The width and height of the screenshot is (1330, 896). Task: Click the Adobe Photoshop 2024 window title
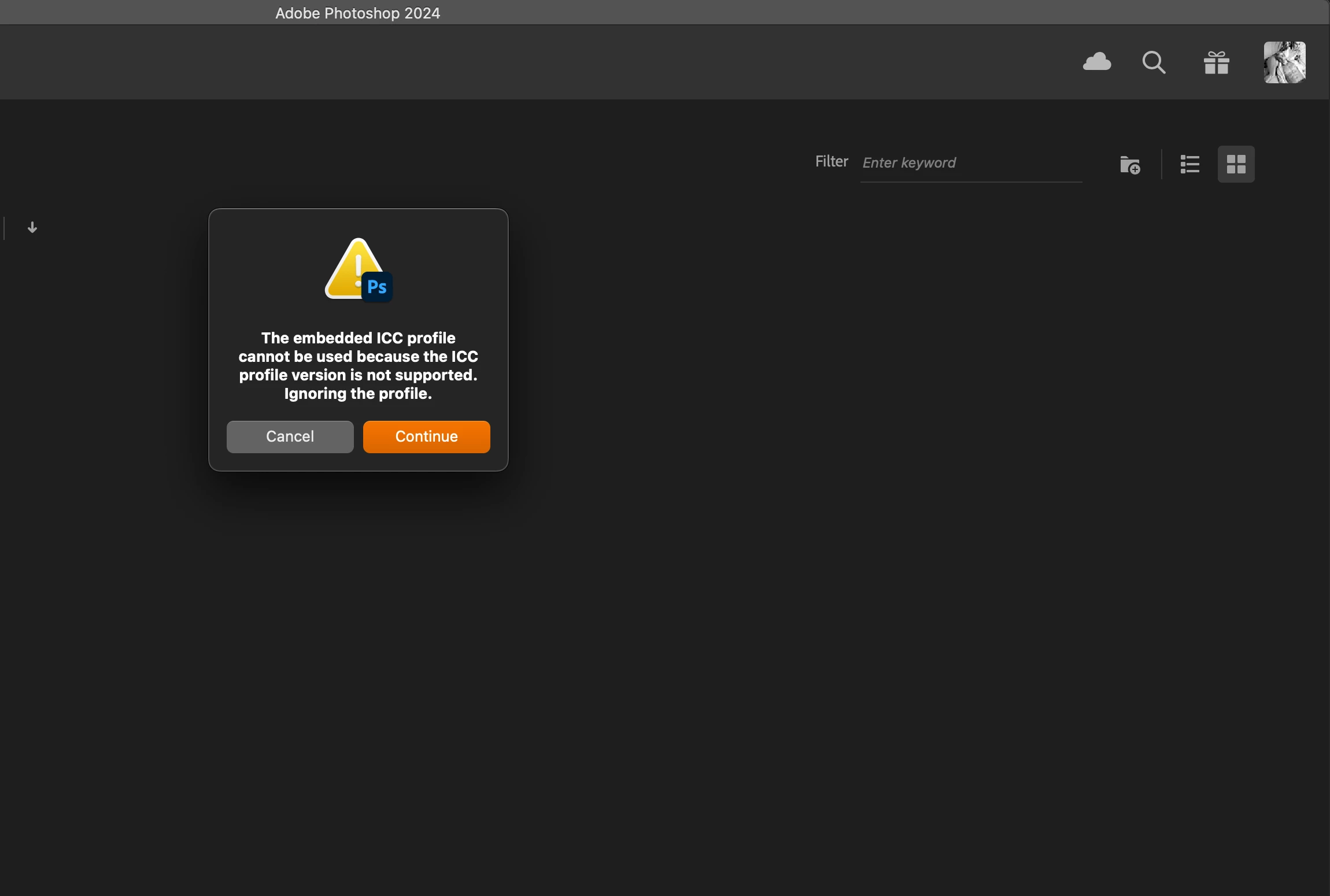pos(357,13)
